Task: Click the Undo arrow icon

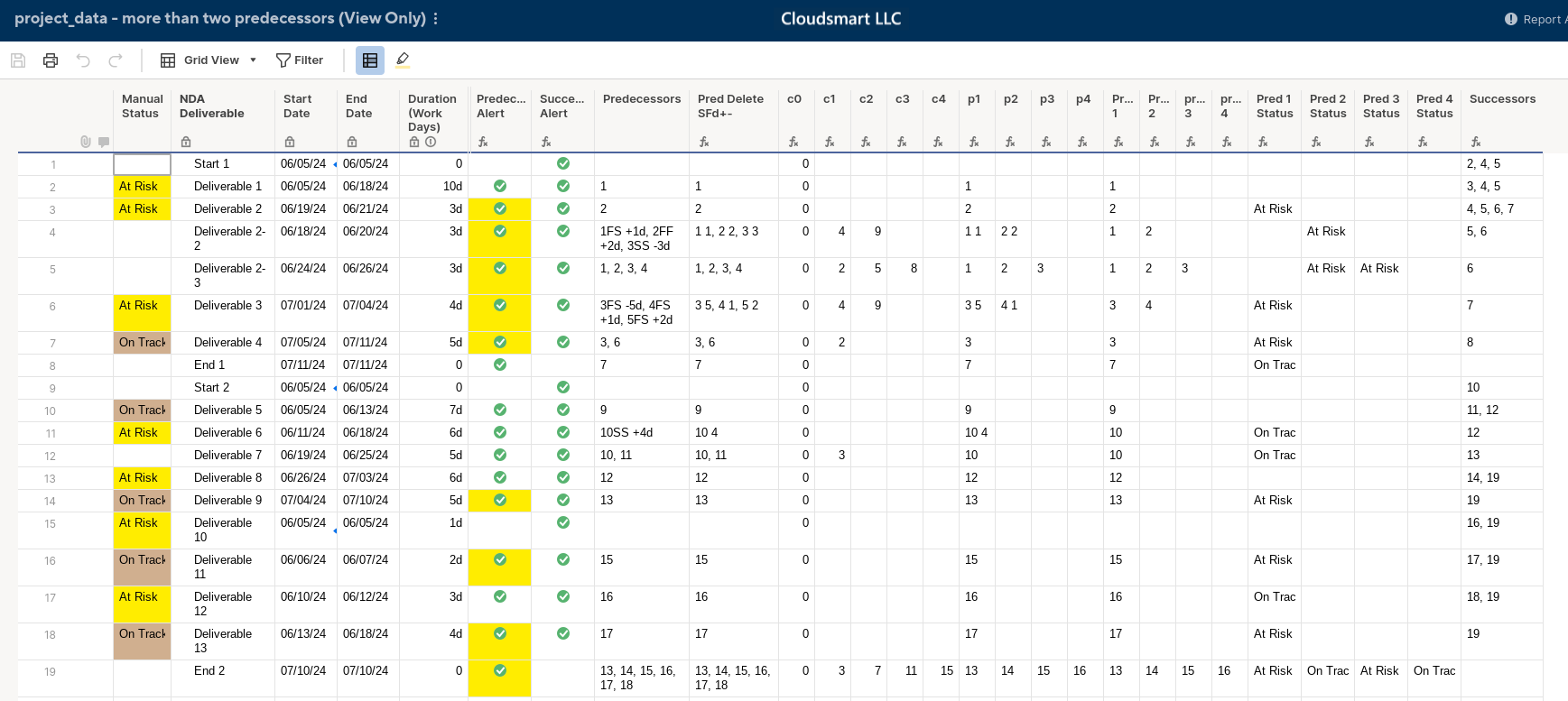Action: 83,60
